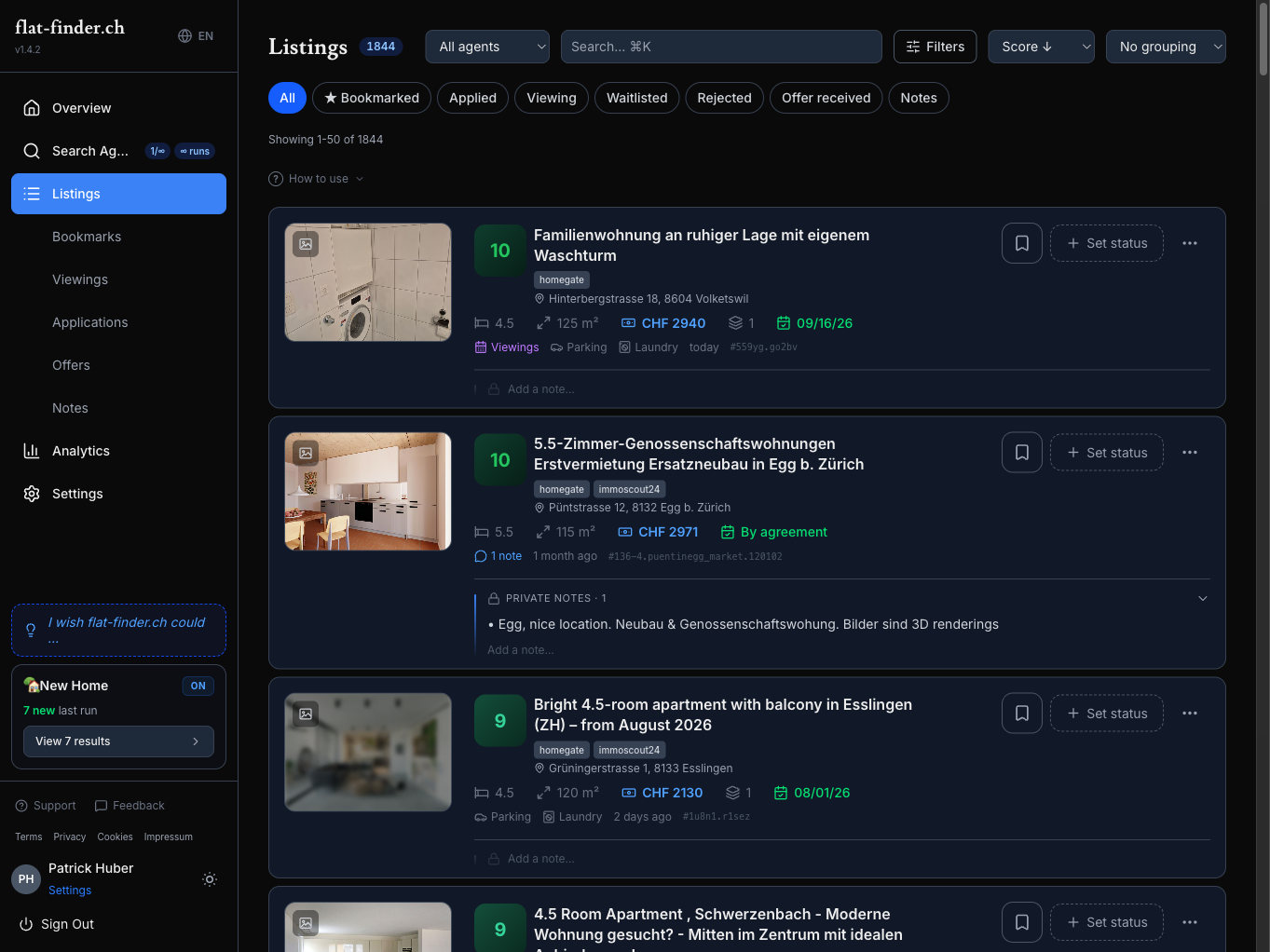
Task: Click the Sign Out power icon
Action: (x=26, y=924)
